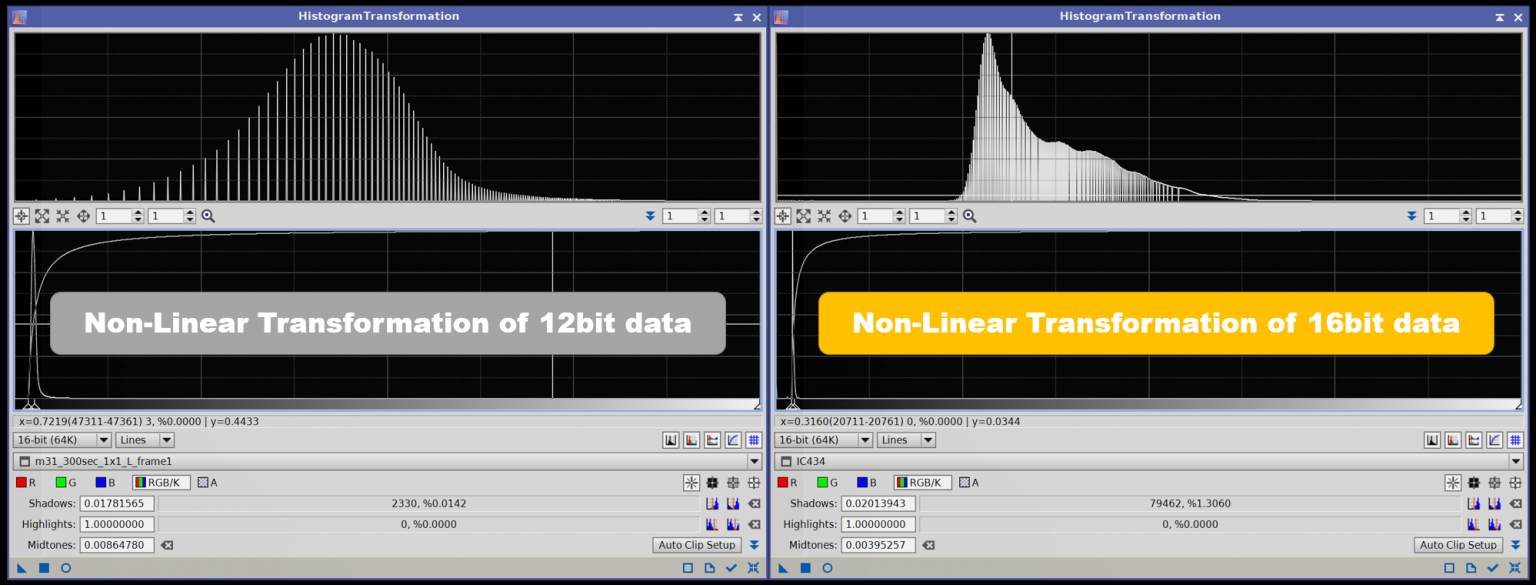Open the m31_300sec_1x1_L_frame1 view selector dropdown
Image resolution: width=1536 pixels, height=585 pixels.
(753, 461)
